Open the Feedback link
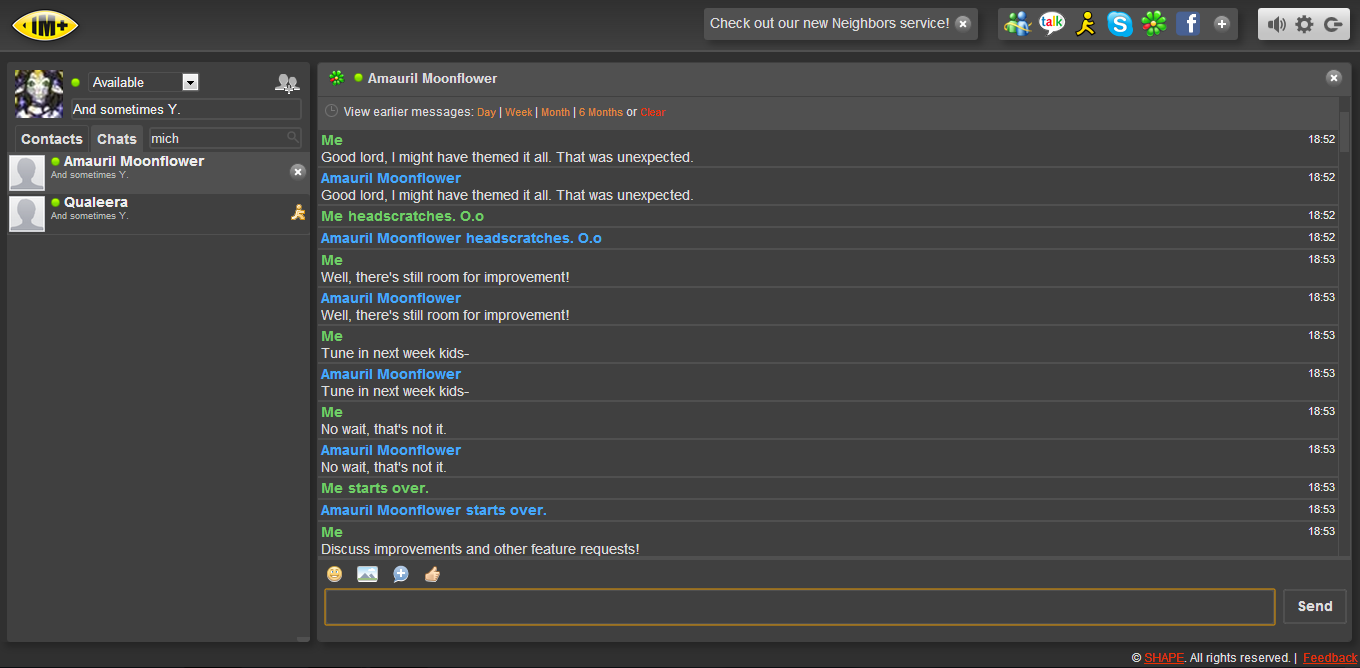 click(1330, 657)
